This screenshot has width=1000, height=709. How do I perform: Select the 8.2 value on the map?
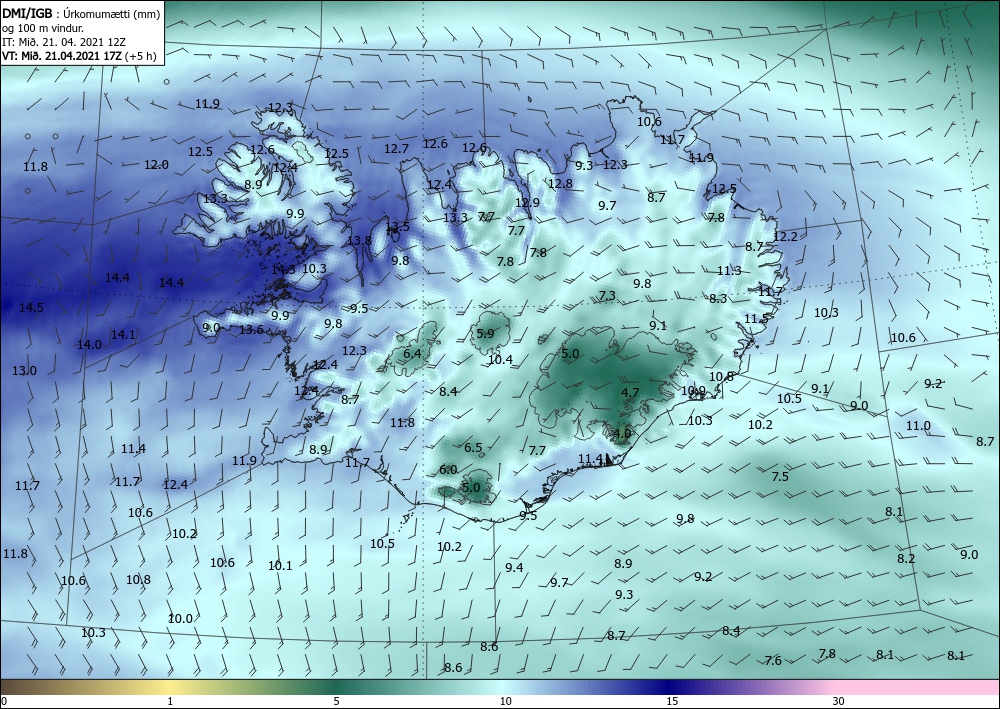(x=906, y=559)
